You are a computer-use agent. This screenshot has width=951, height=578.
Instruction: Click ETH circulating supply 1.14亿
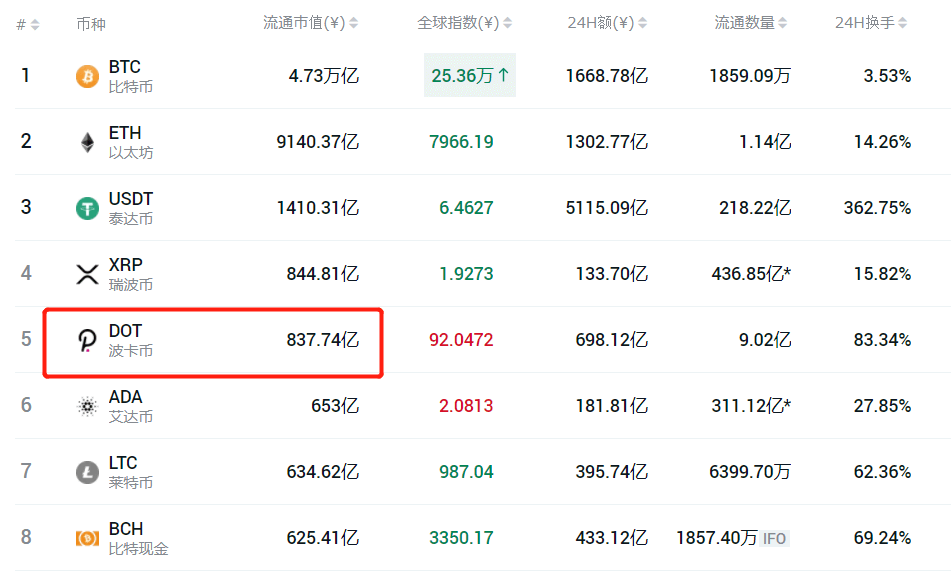[x=765, y=142]
